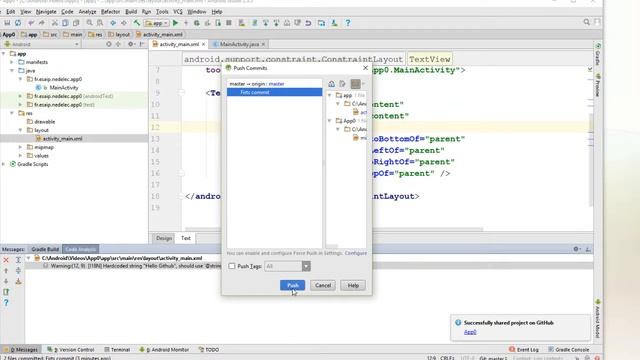Click the Help button in Push Commits
The width and height of the screenshot is (640, 360).
coord(353,285)
